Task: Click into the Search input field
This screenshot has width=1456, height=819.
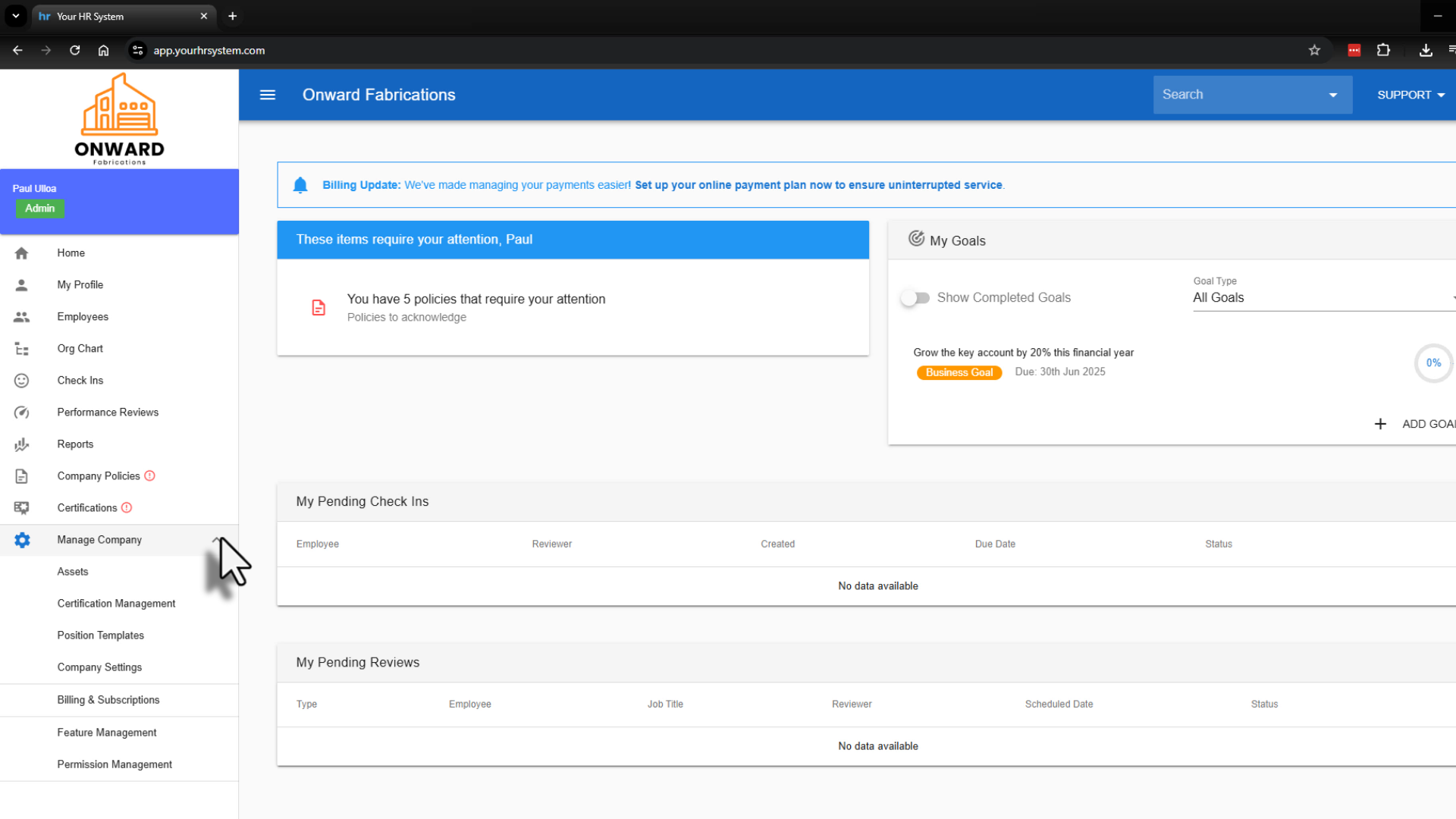Action: (1236, 95)
